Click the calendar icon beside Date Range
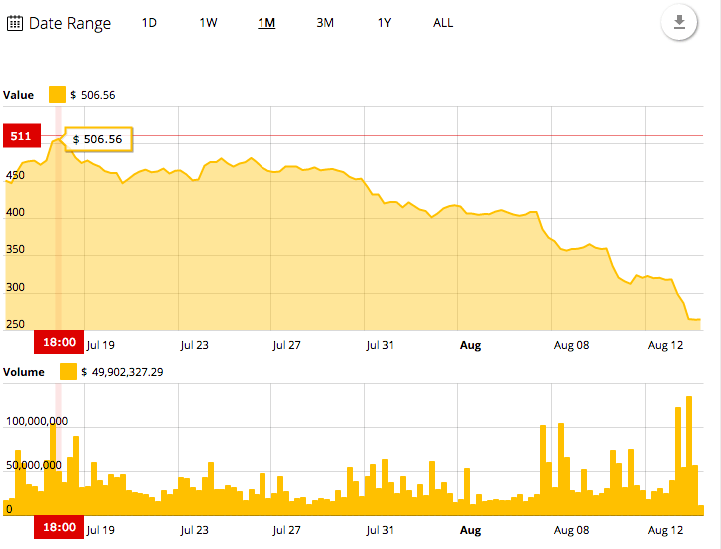This screenshot has height=549, width=721. (x=15, y=23)
